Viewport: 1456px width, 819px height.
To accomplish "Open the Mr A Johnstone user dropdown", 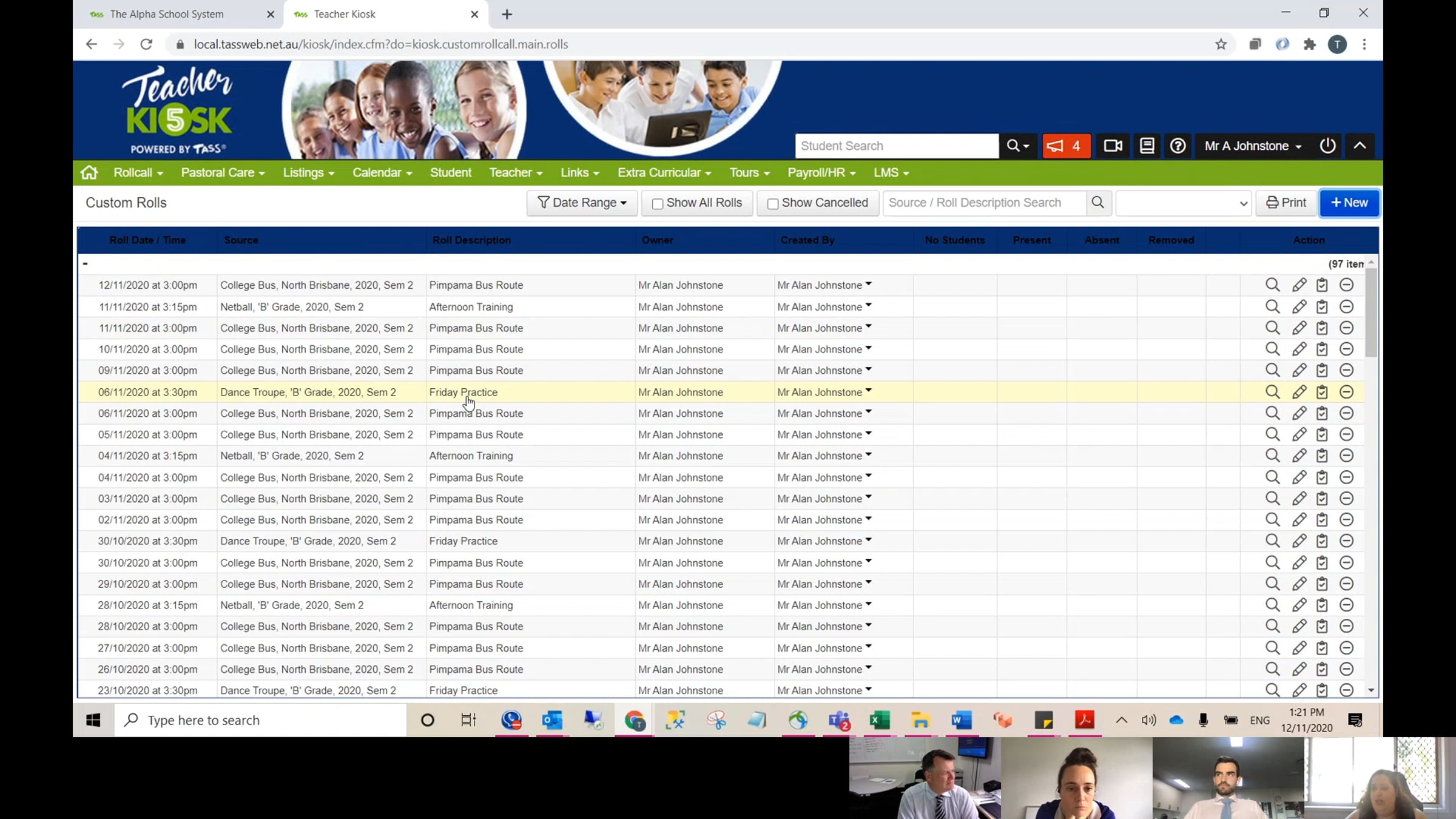I will [1253, 146].
